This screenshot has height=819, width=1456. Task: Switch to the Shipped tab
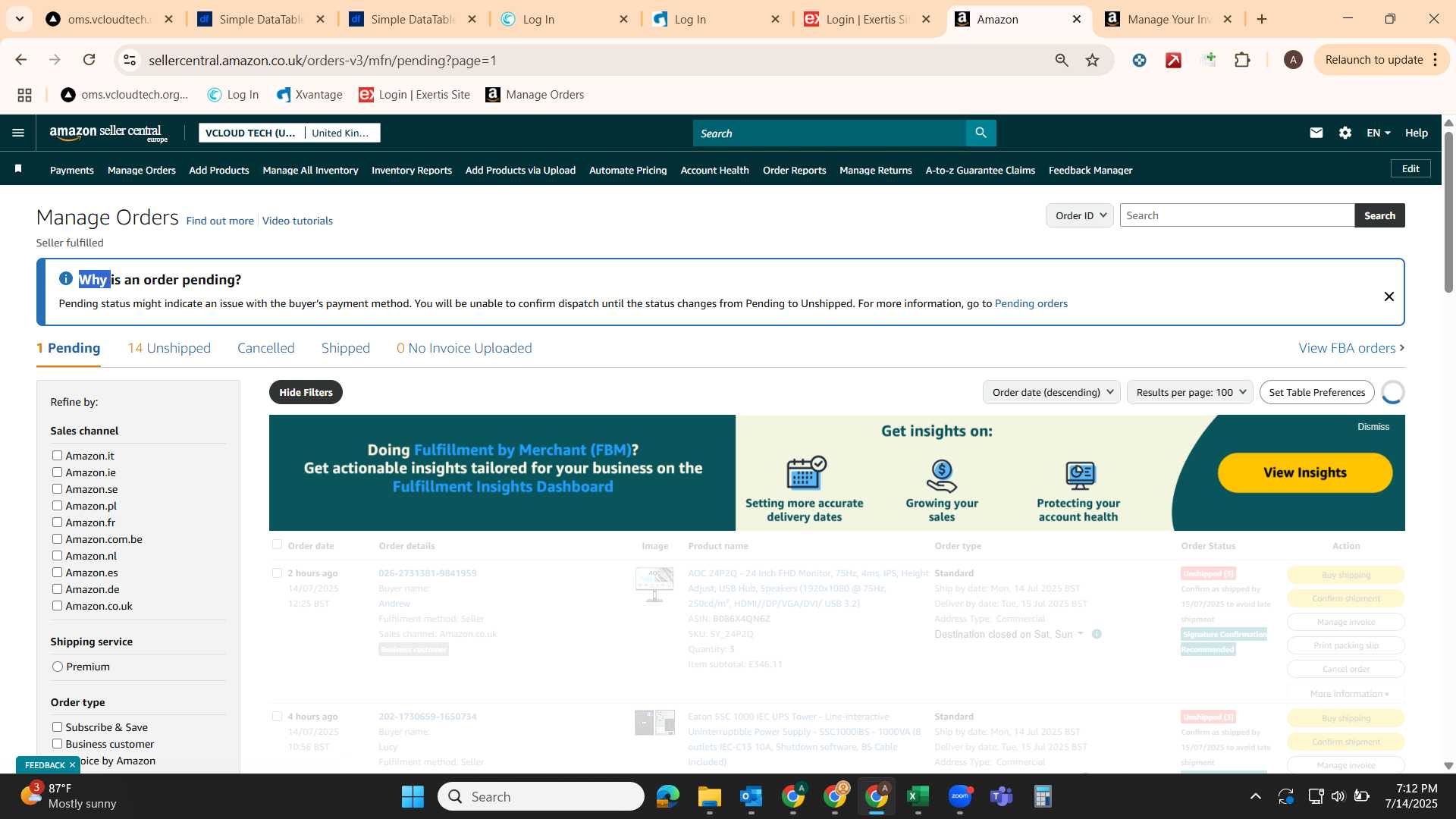pyautogui.click(x=345, y=348)
